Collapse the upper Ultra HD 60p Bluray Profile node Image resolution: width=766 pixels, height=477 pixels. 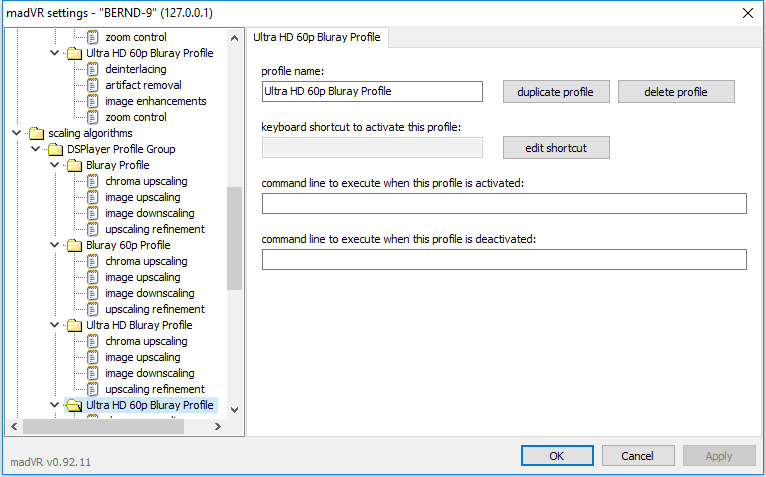click(55, 53)
